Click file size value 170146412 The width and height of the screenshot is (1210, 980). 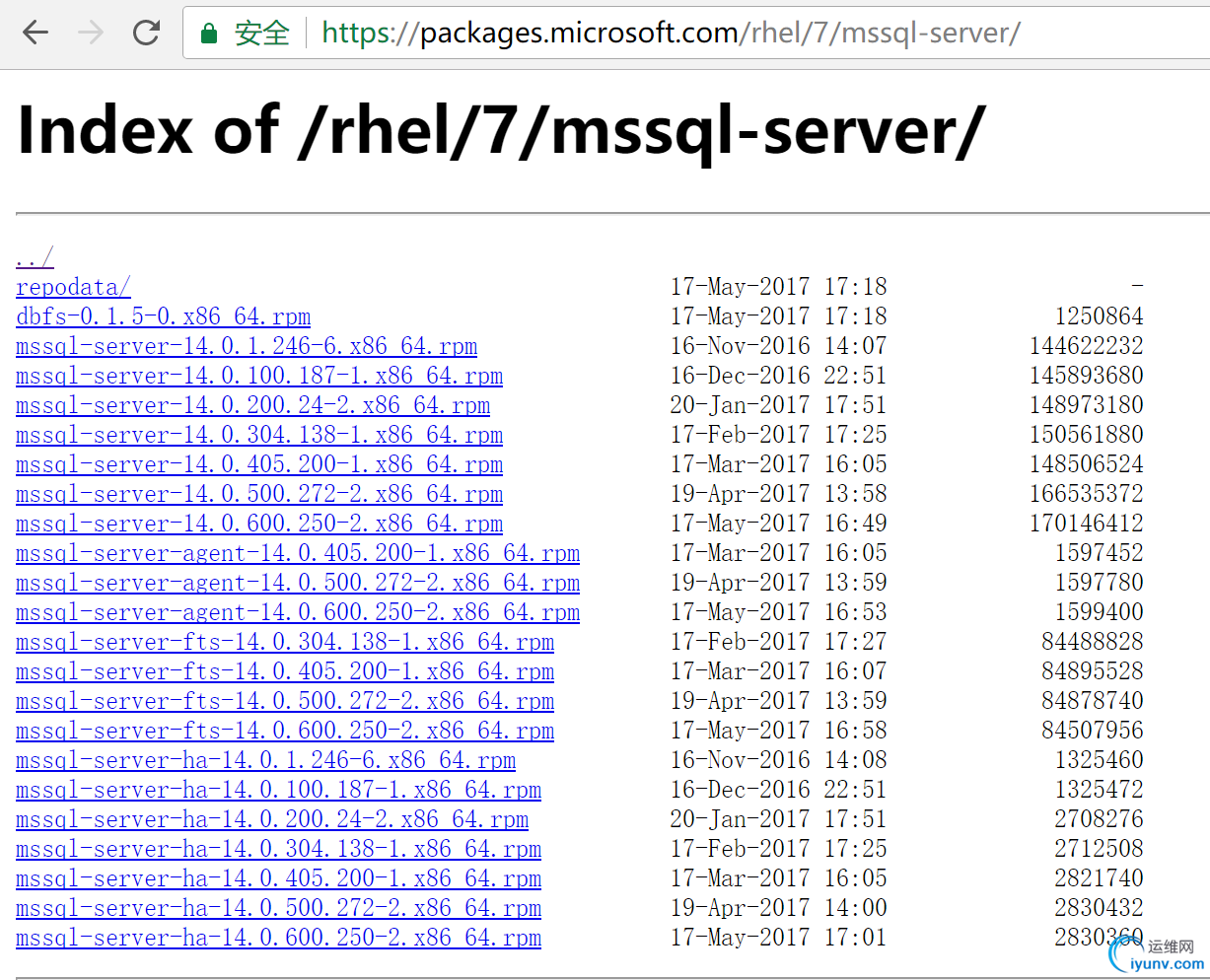click(x=1086, y=524)
